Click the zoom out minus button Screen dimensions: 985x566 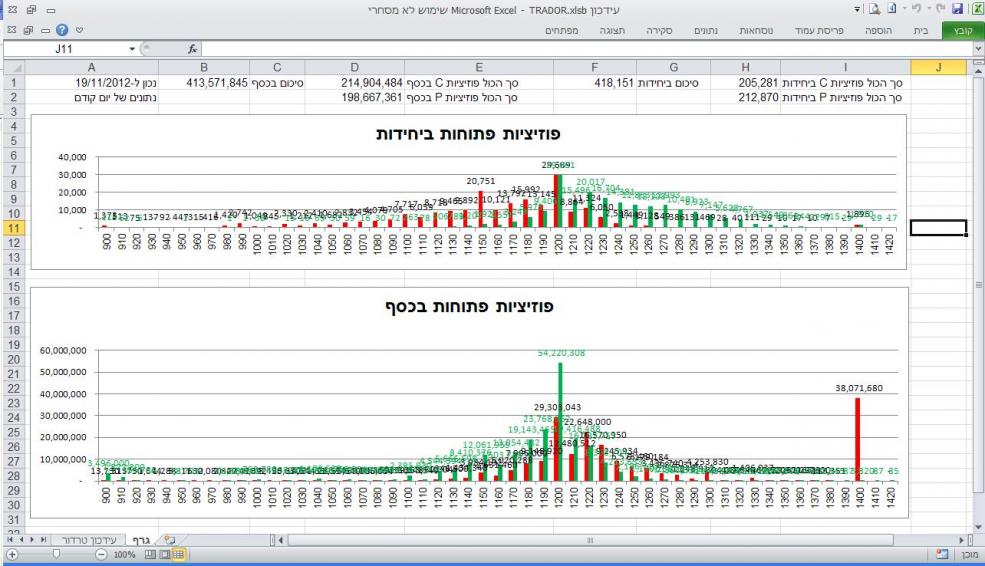click(101, 553)
